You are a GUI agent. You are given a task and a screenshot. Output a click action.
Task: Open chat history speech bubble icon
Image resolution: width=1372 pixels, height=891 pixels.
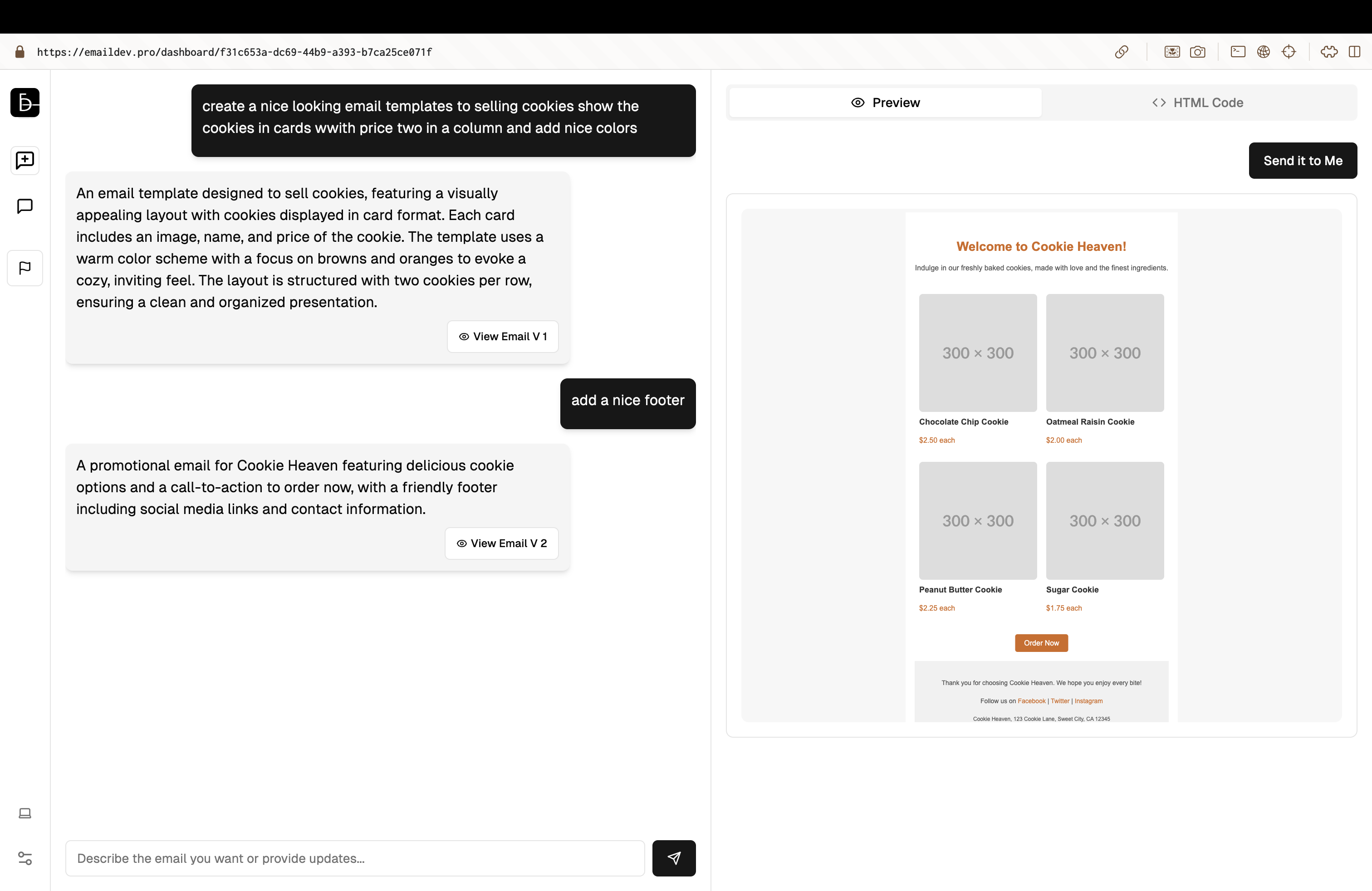25,206
